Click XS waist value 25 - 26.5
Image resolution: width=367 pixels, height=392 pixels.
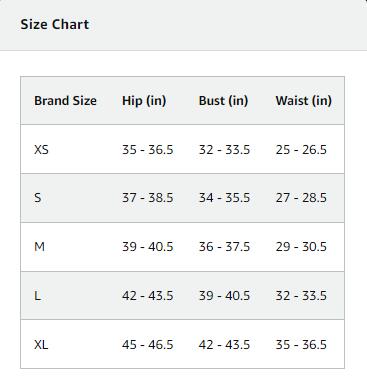[301, 150]
